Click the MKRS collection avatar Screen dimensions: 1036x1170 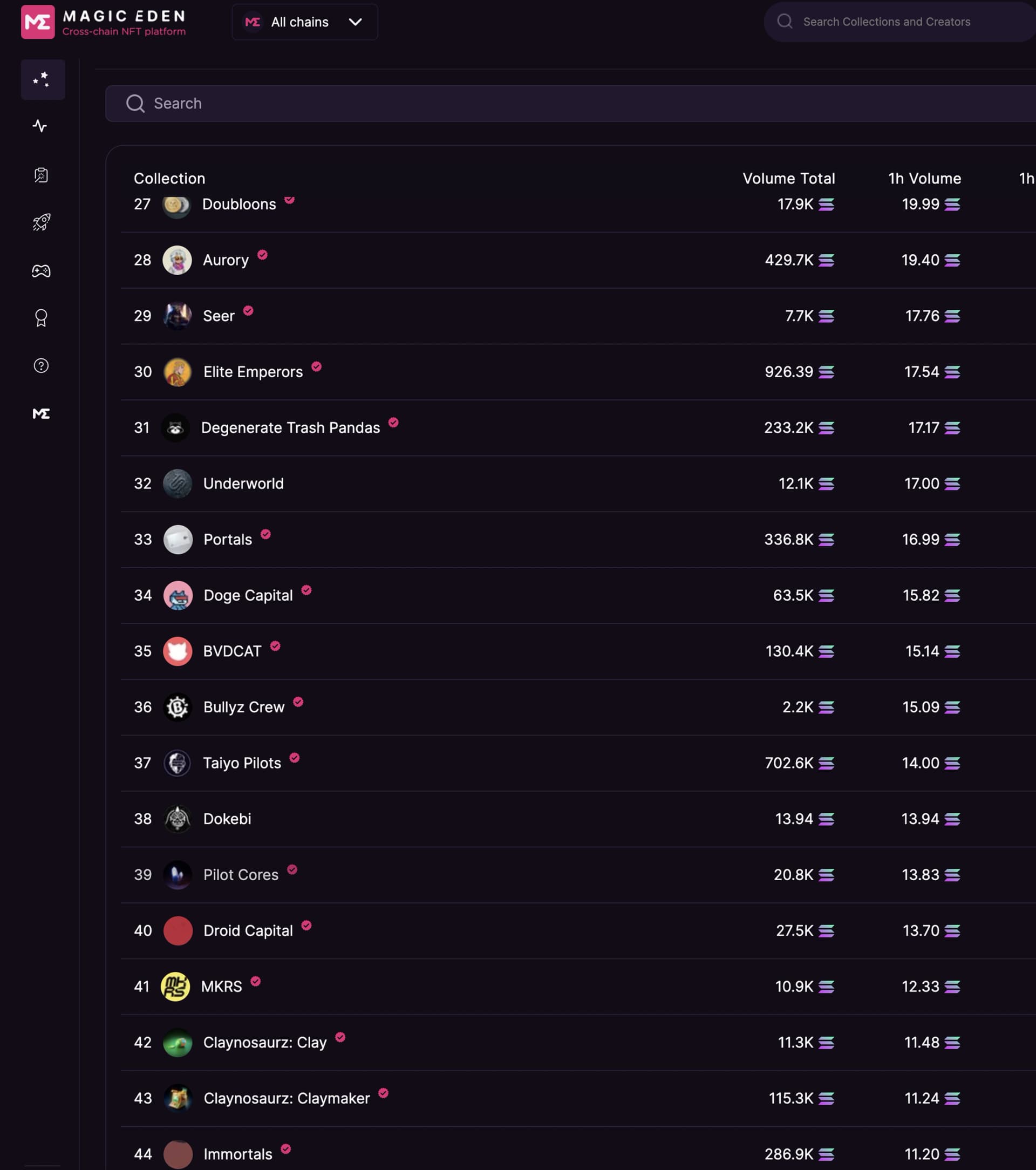point(175,987)
